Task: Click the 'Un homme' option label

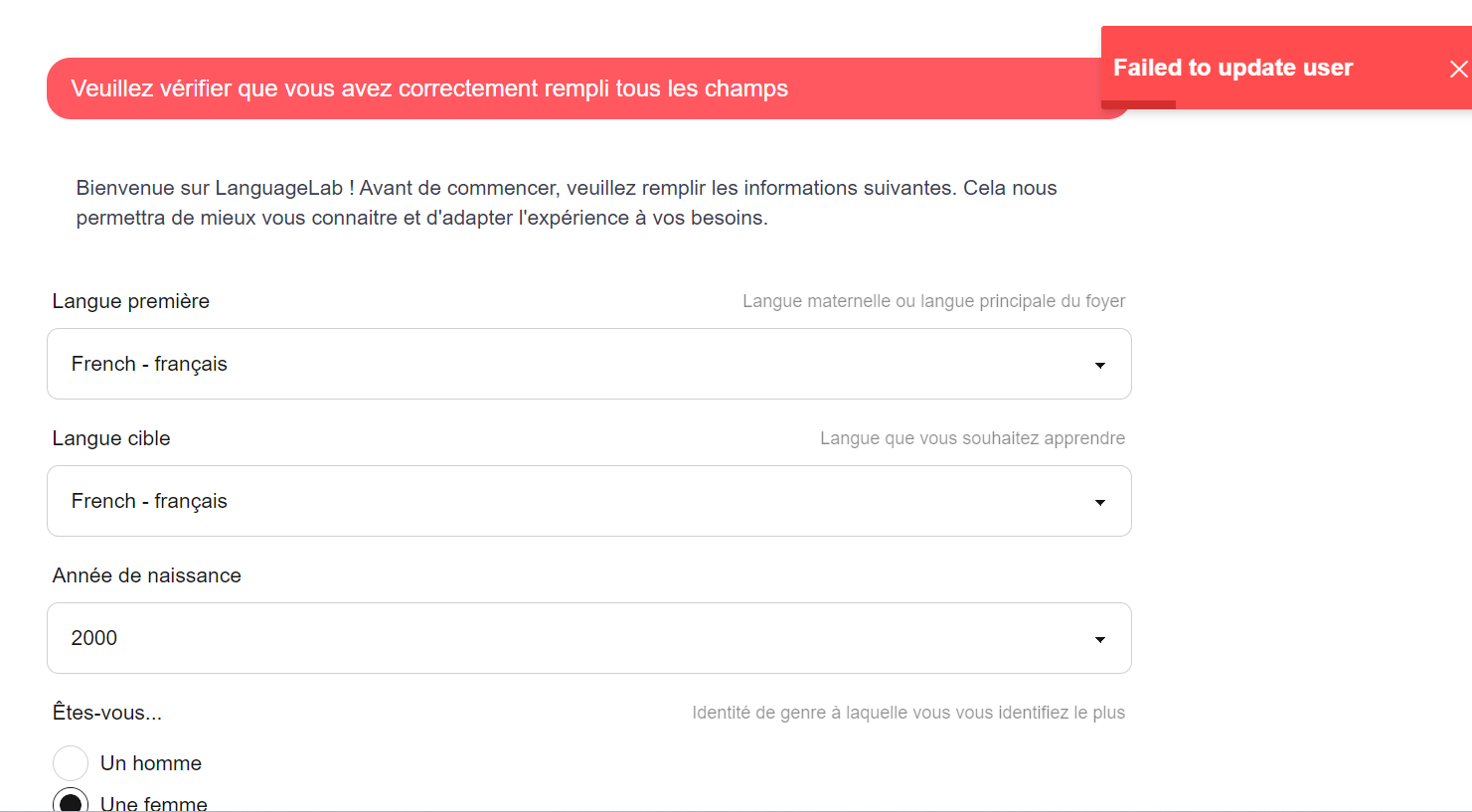Action: [151, 763]
